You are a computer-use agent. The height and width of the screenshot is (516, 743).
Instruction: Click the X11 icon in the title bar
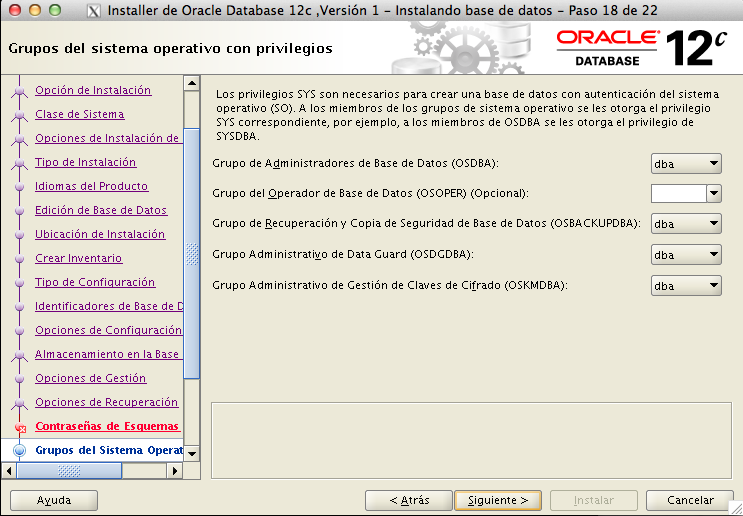(94, 10)
